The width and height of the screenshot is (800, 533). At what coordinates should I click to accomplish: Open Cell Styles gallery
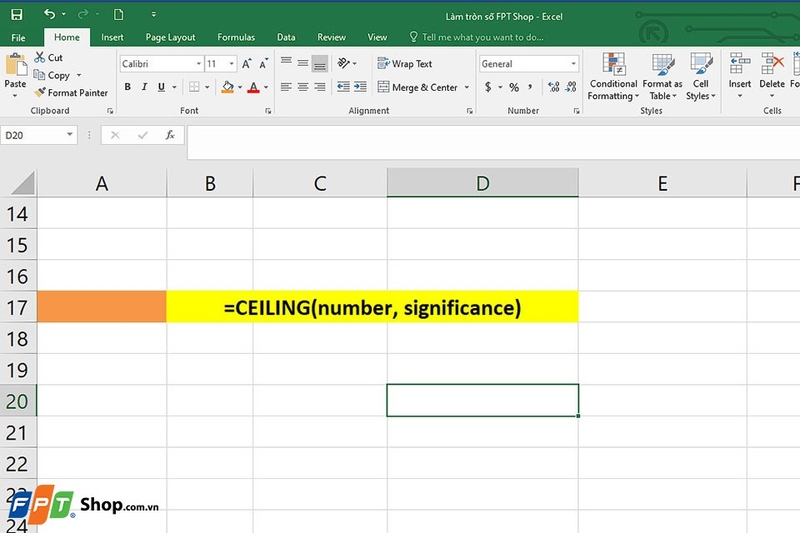pyautogui.click(x=701, y=76)
